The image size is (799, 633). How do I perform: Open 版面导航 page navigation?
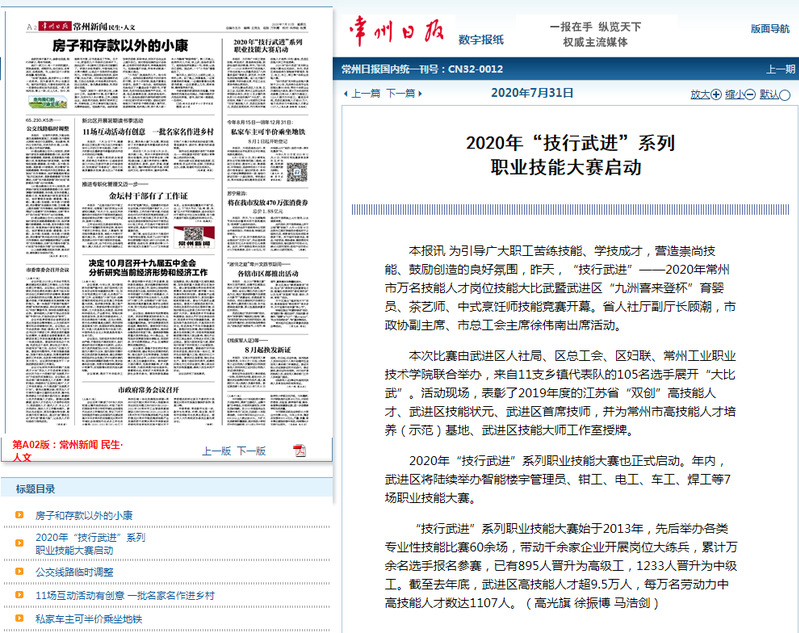[769, 29]
